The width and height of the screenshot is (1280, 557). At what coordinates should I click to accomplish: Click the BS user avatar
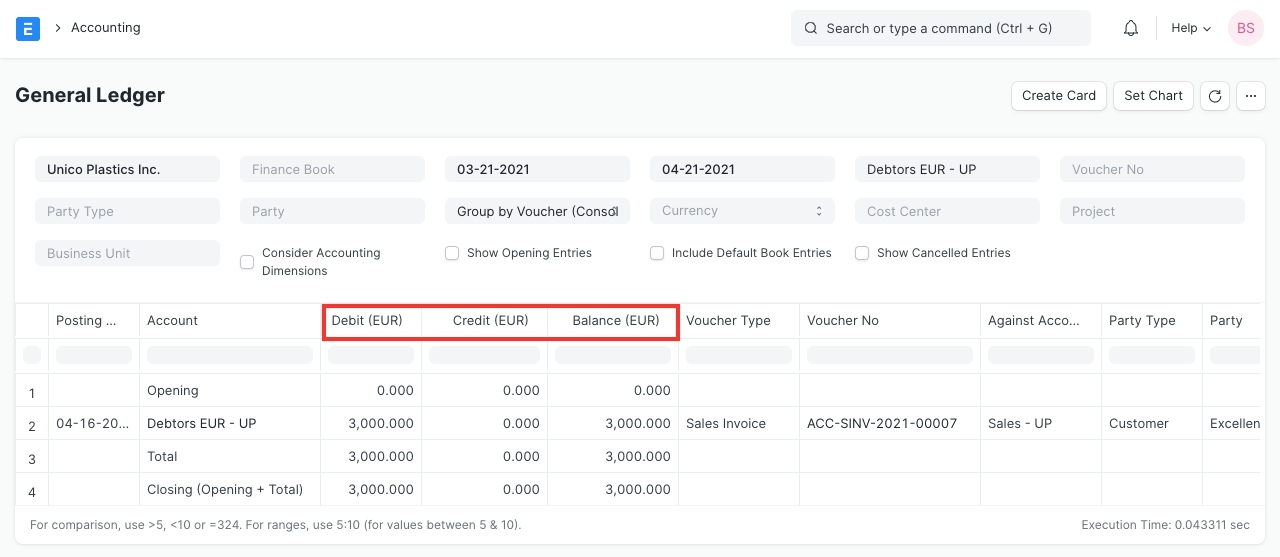[x=1245, y=28]
